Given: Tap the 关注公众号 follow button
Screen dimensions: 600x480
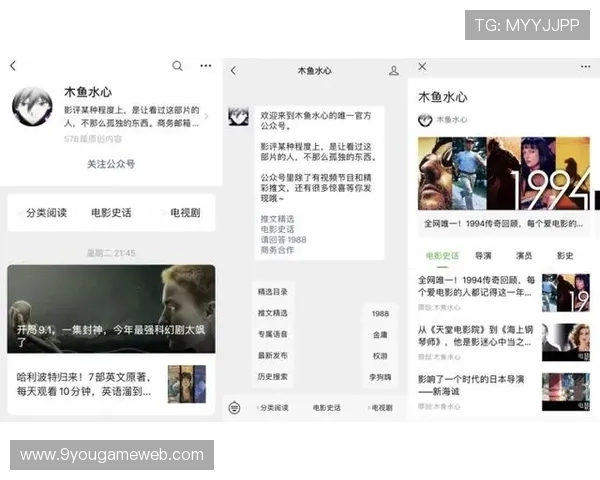Looking at the screenshot, I should [x=111, y=164].
